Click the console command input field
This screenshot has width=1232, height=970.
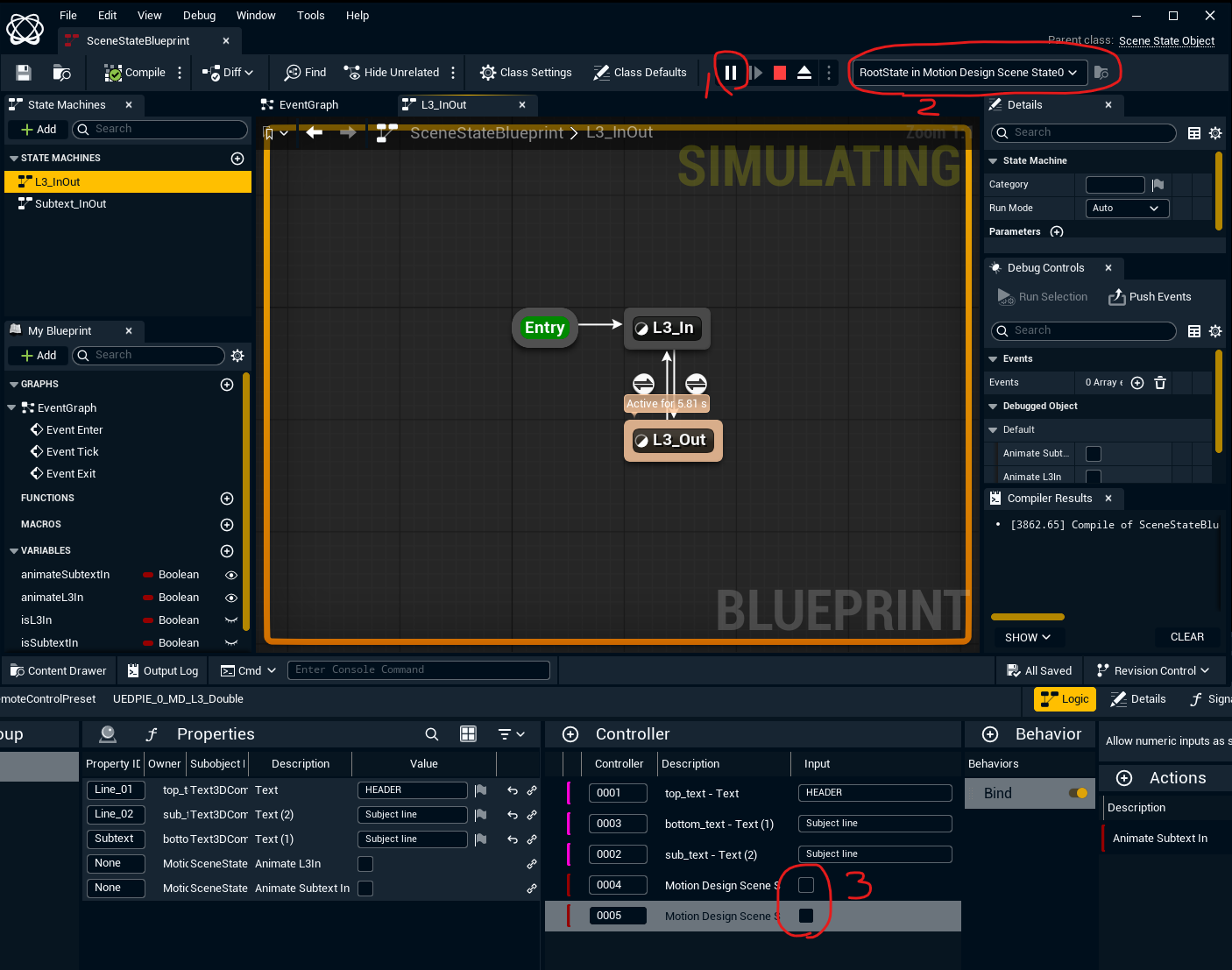click(x=418, y=670)
